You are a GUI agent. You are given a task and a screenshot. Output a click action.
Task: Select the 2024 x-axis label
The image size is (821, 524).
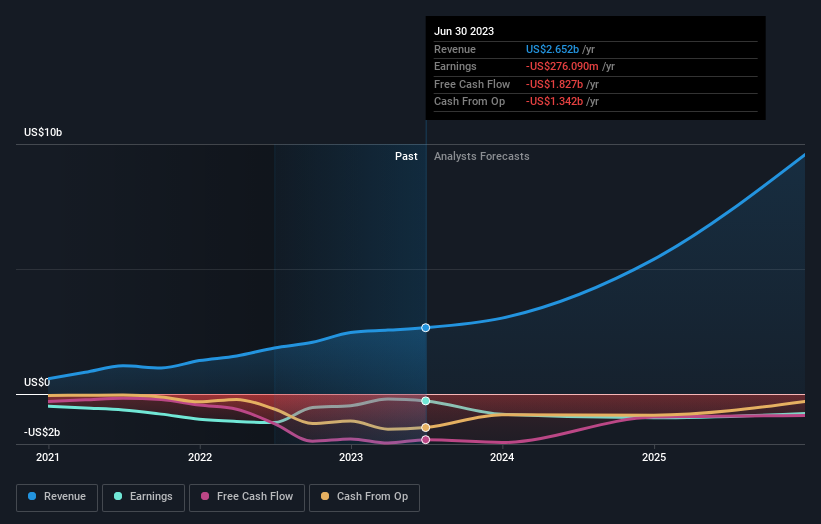[x=502, y=458]
